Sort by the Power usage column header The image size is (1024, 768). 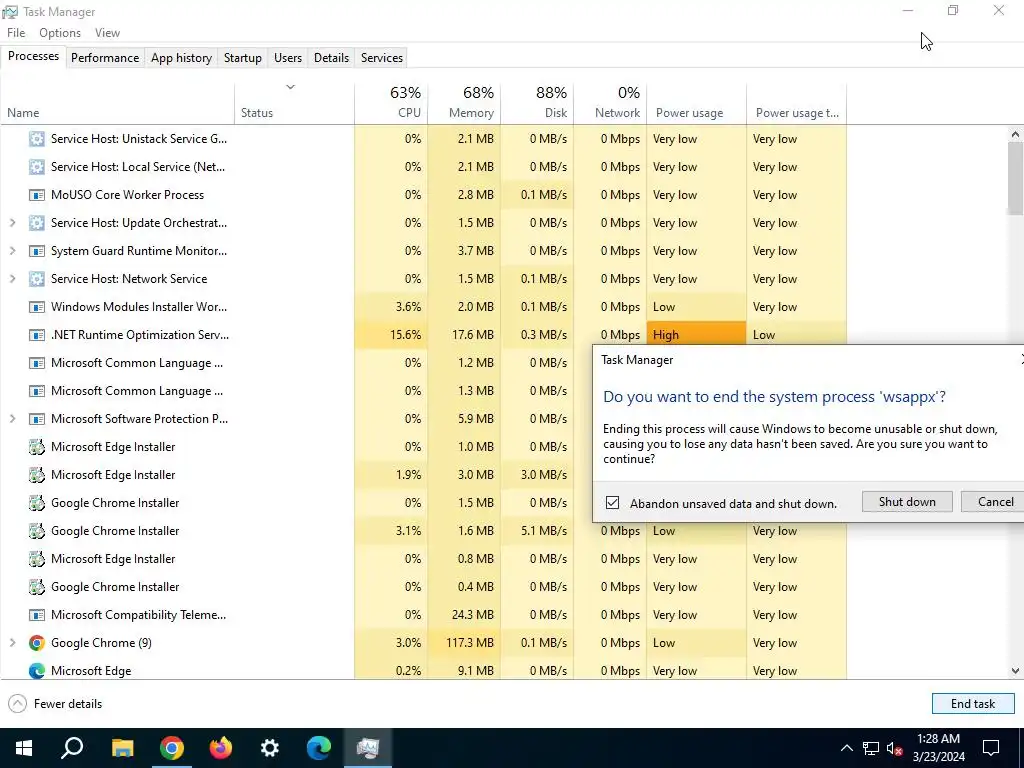[697, 103]
